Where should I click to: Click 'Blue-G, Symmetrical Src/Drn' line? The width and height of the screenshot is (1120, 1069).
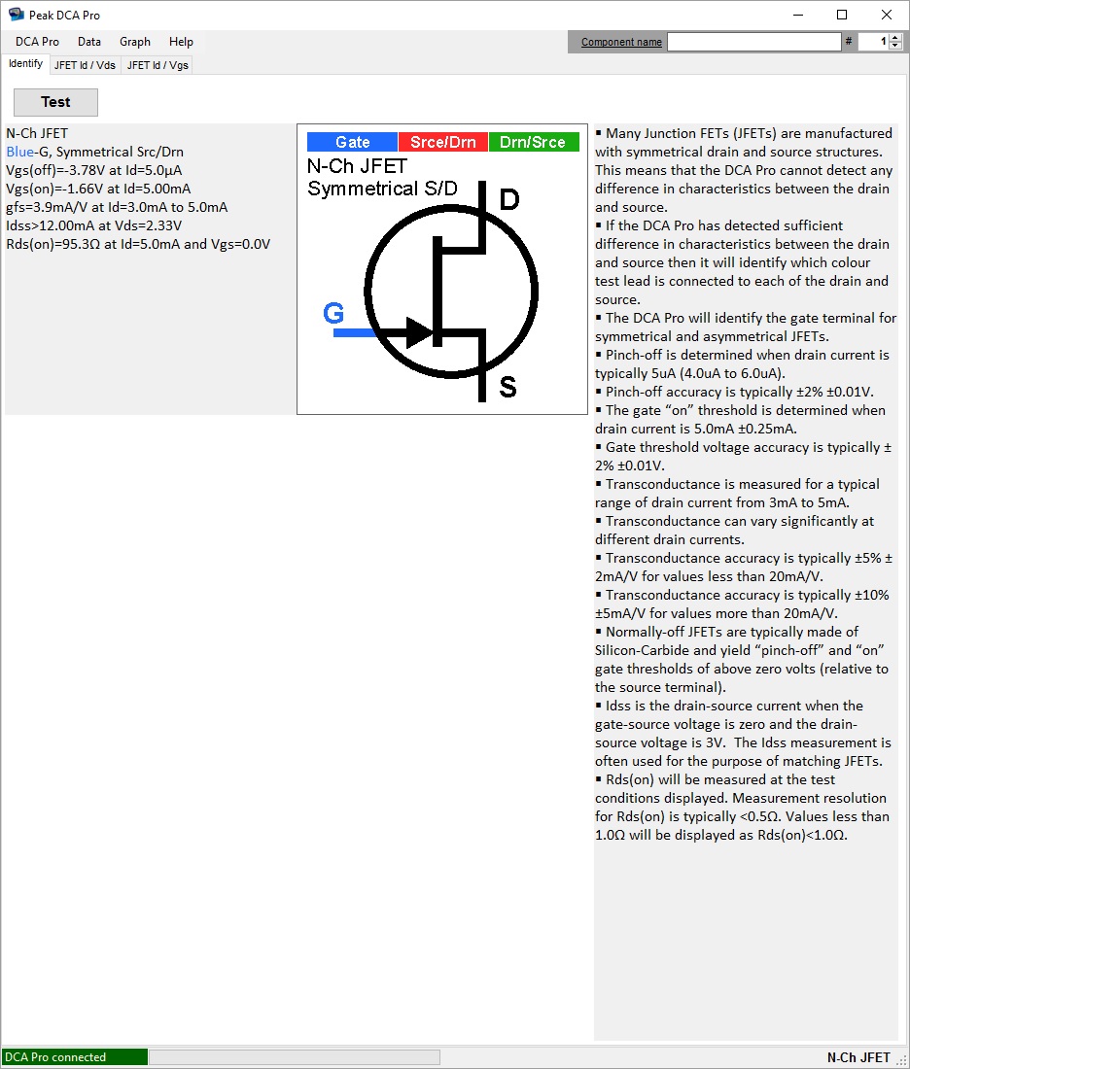(x=95, y=153)
